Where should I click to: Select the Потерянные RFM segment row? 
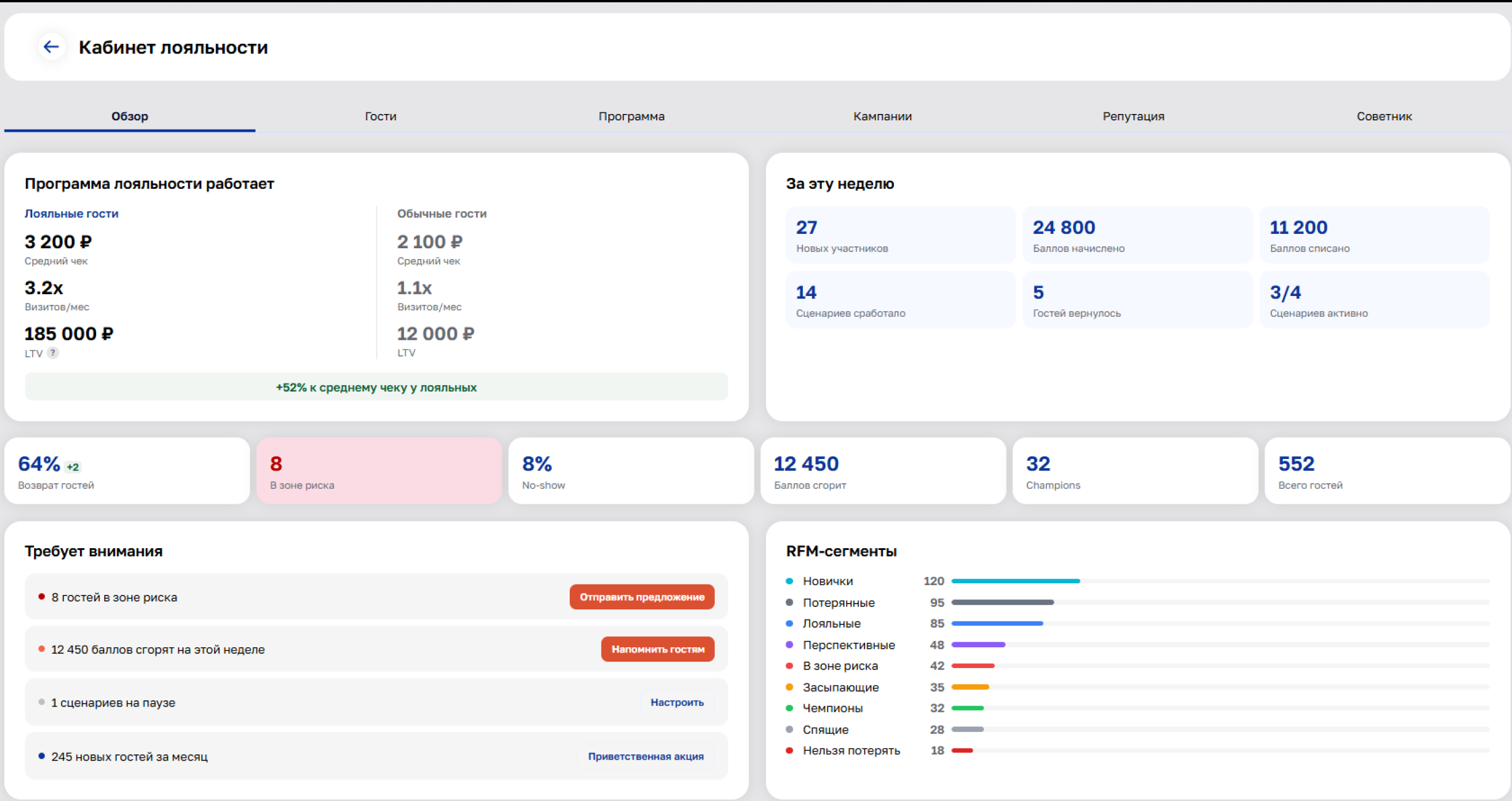coord(1137,602)
